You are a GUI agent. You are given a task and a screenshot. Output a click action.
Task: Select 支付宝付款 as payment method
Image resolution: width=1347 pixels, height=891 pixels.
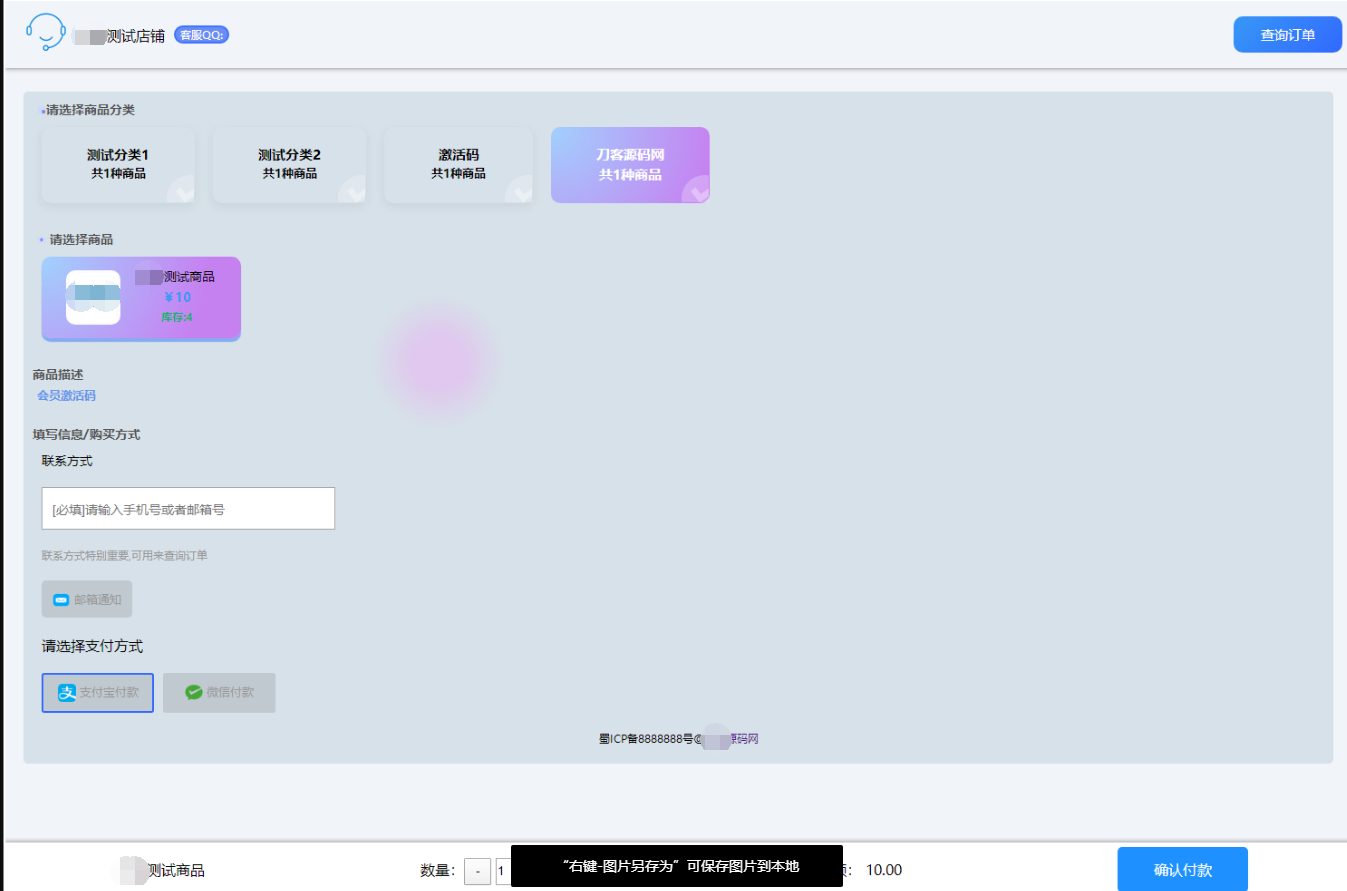pyautogui.click(x=98, y=693)
